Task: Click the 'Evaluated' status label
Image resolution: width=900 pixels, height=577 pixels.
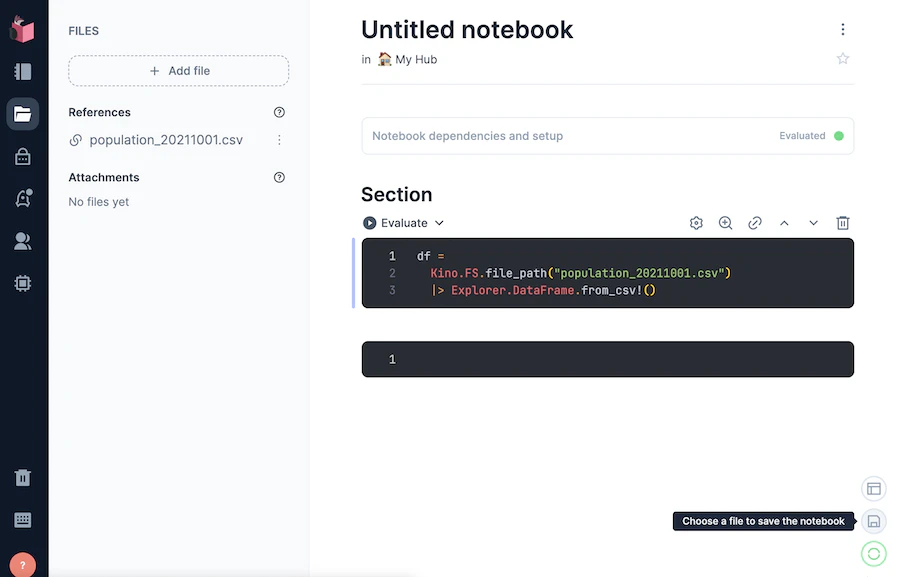Action: click(x=802, y=136)
